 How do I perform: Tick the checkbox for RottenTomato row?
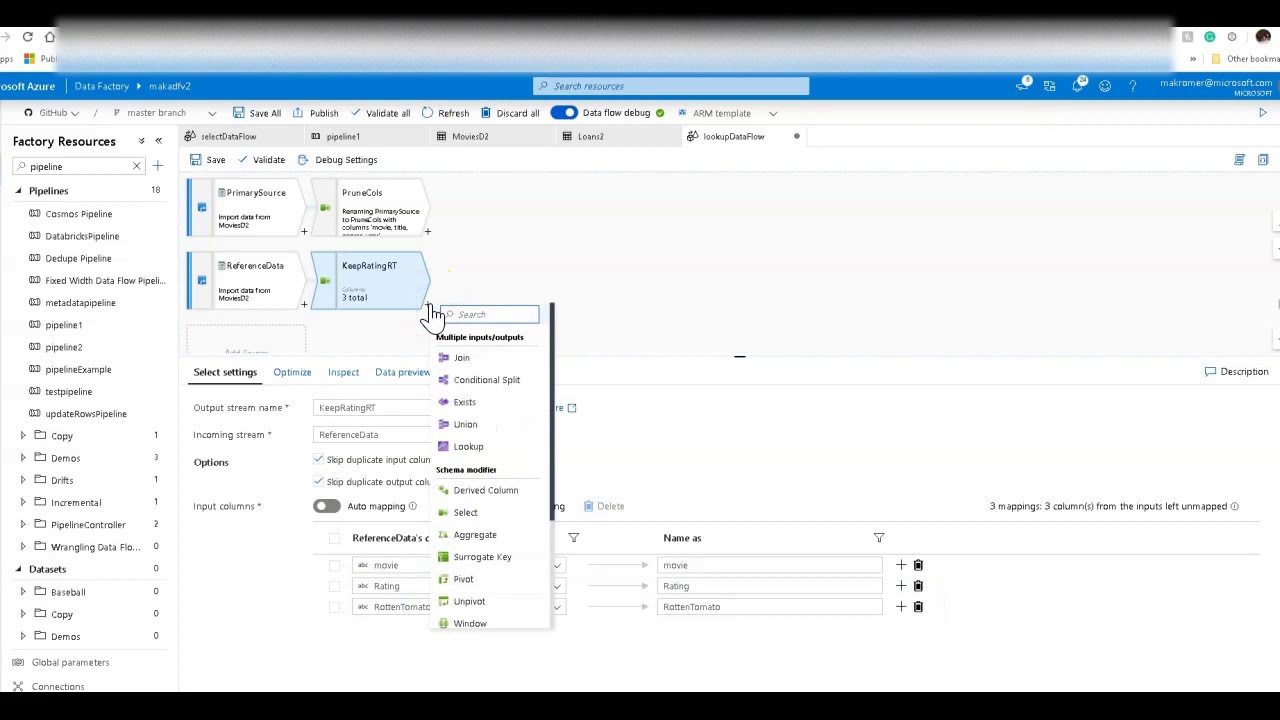(334, 607)
